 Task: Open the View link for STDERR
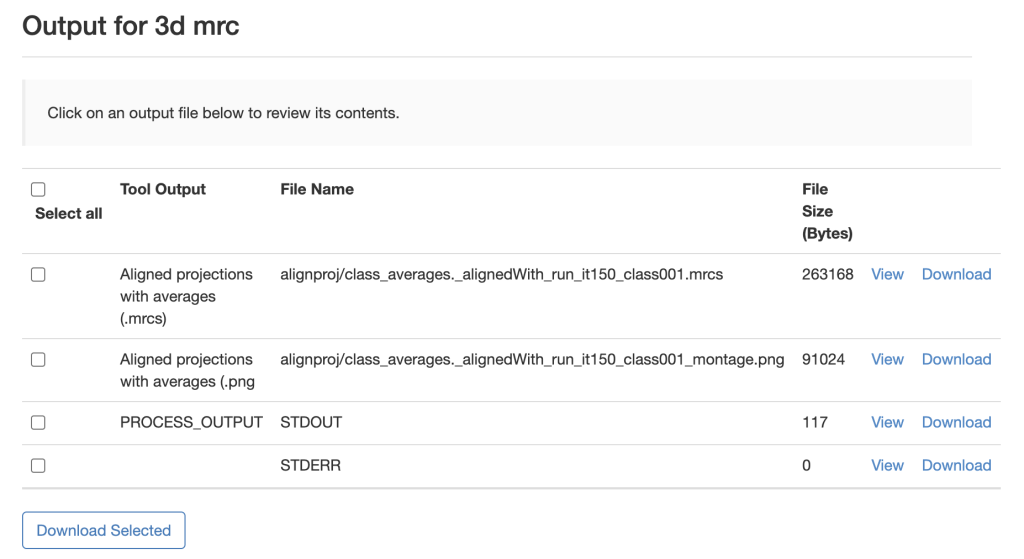coord(887,465)
